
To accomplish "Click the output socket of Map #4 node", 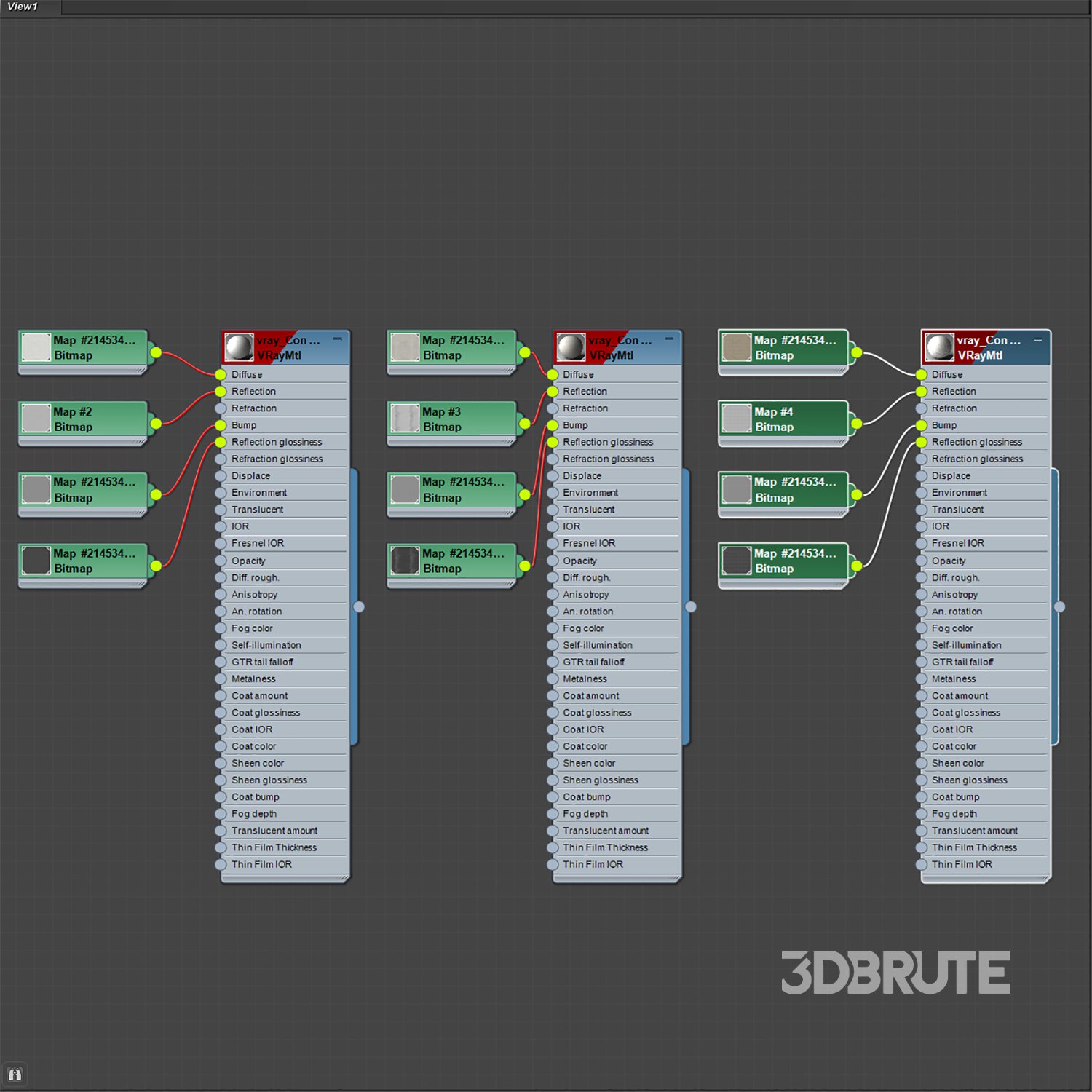I will point(857,424).
